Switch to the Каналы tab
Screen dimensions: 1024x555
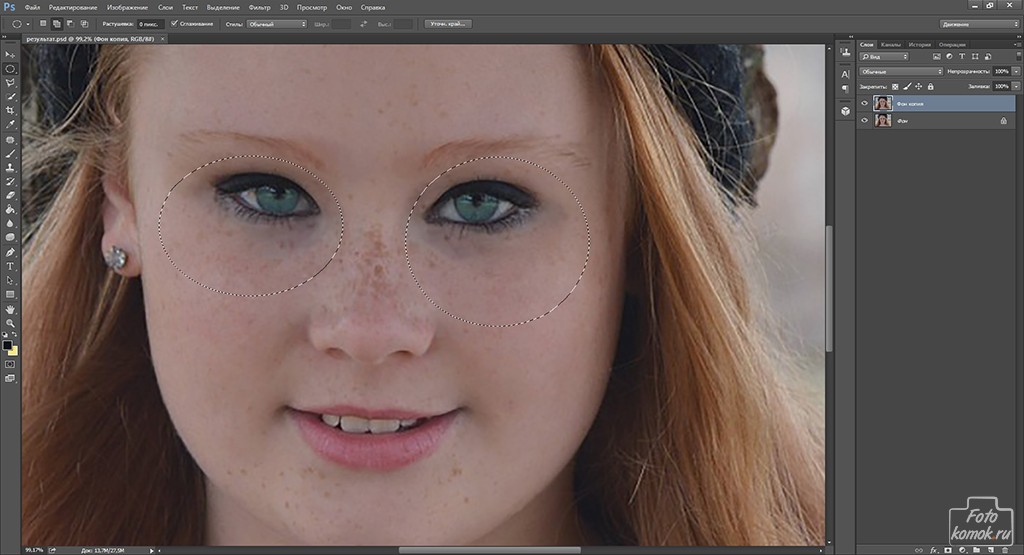pos(891,45)
